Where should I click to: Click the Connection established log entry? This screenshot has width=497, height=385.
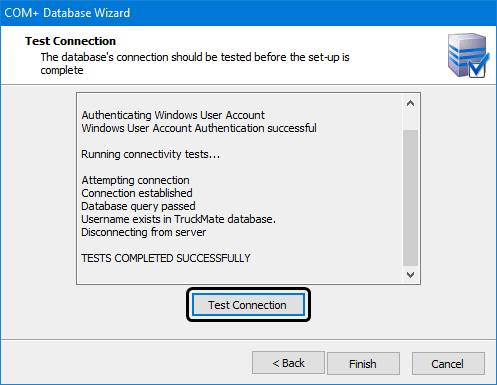137,193
